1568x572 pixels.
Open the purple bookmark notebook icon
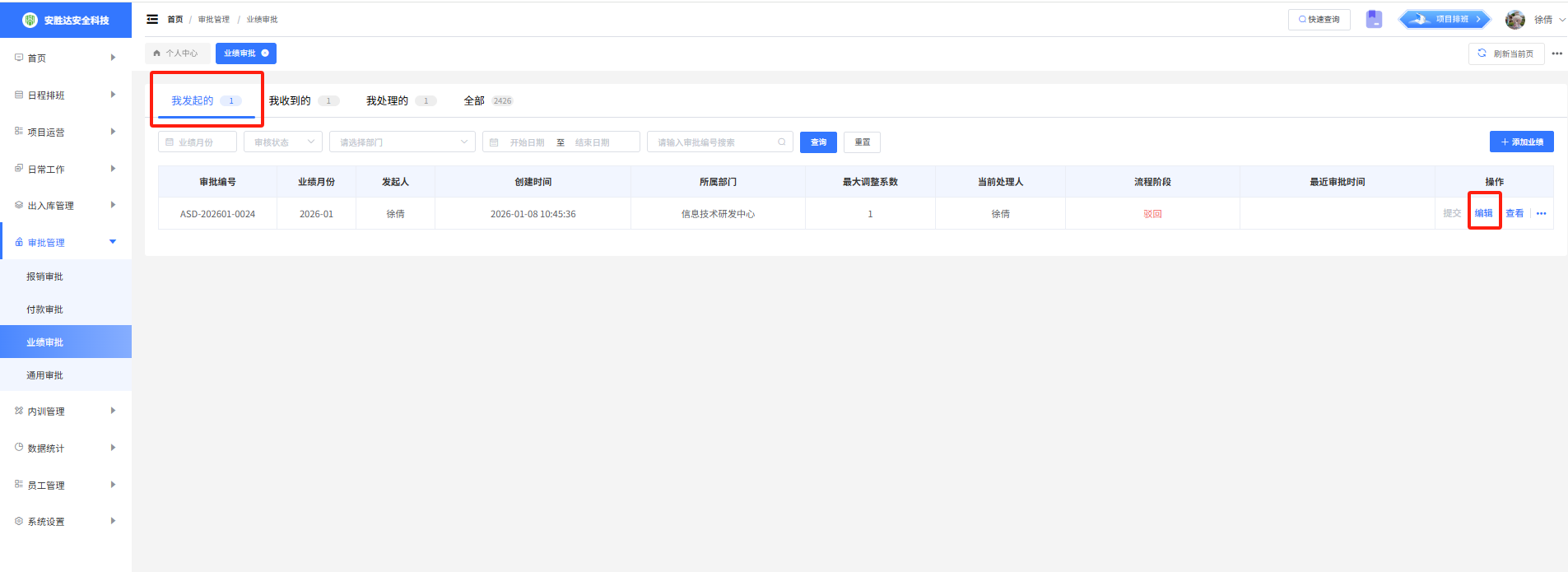[1374, 19]
